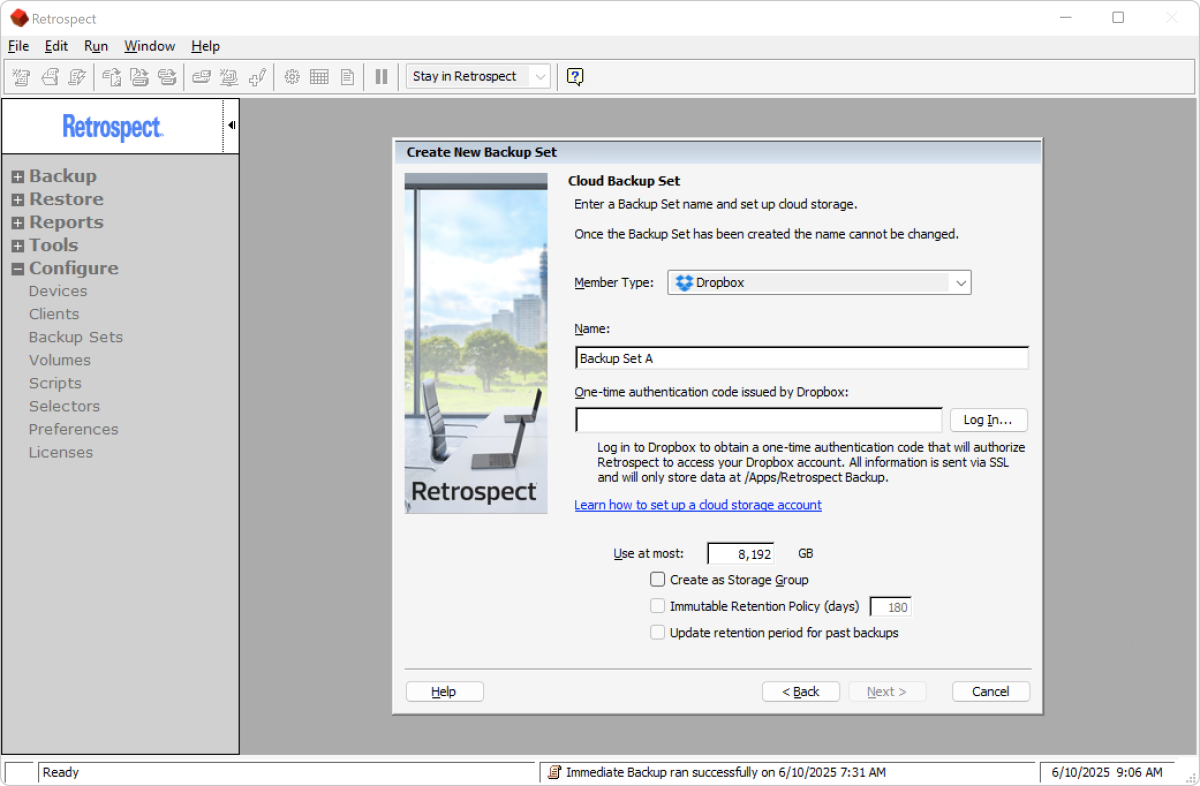Click the 6/10/2025 9:06 AM status clock
This screenshot has height=786, width=1200.
tap(1106, 772)
